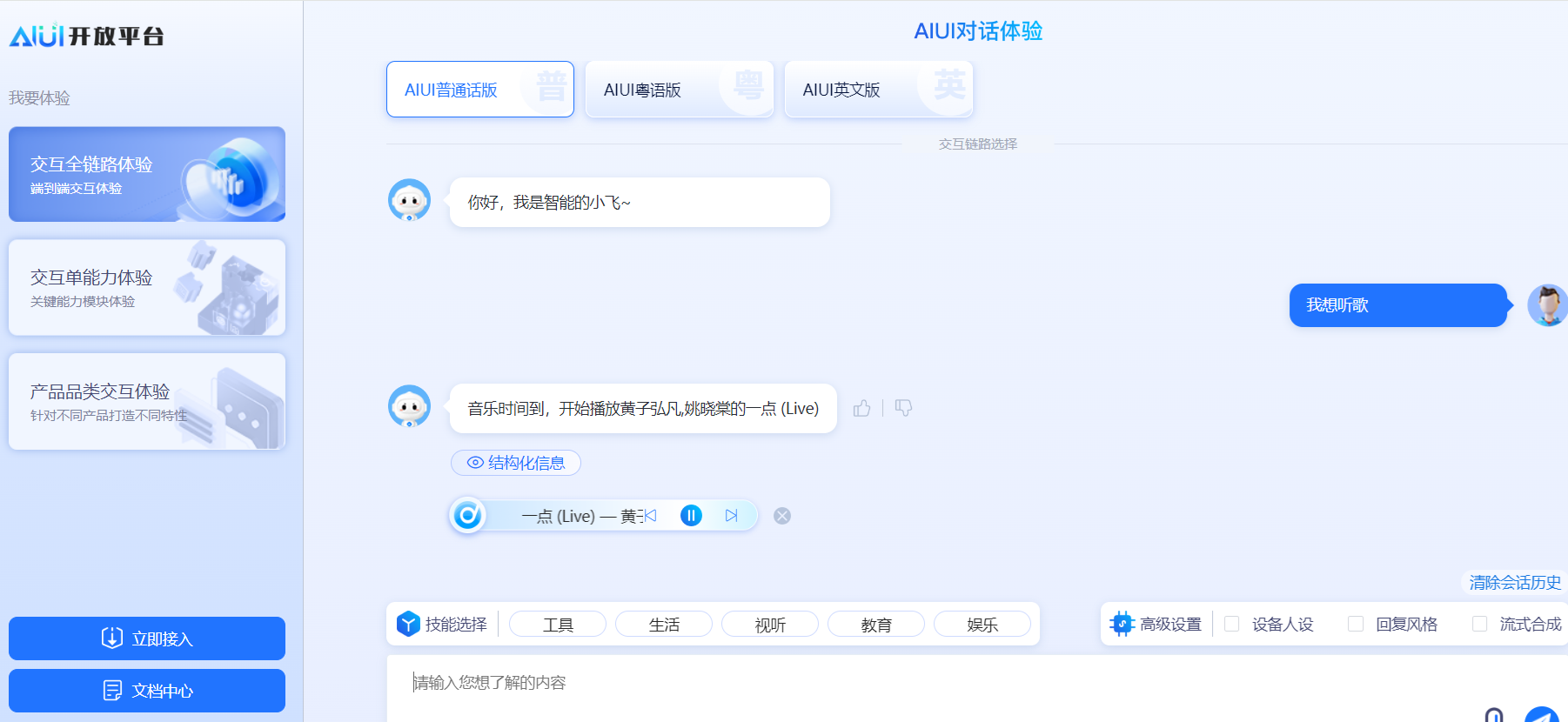
Task: Click the 立即接入 button
Action: pos(147,638)
